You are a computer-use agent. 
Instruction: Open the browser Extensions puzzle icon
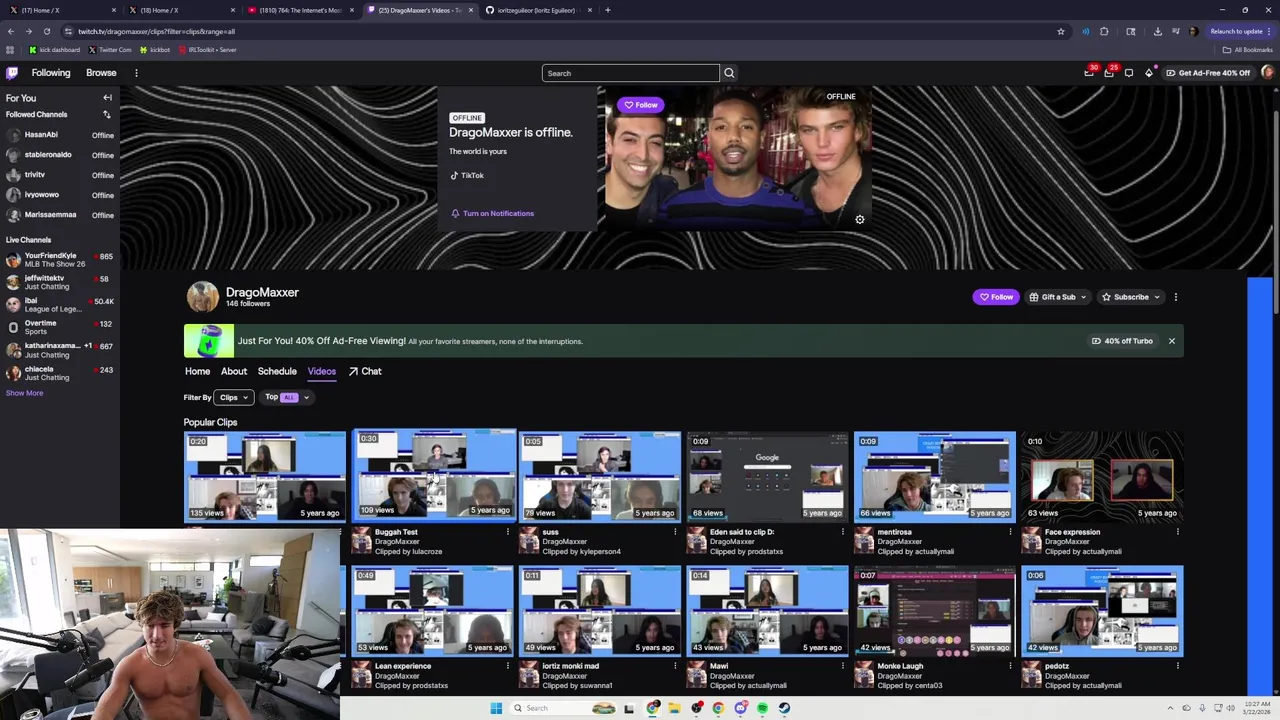[x=1104, y=31]
